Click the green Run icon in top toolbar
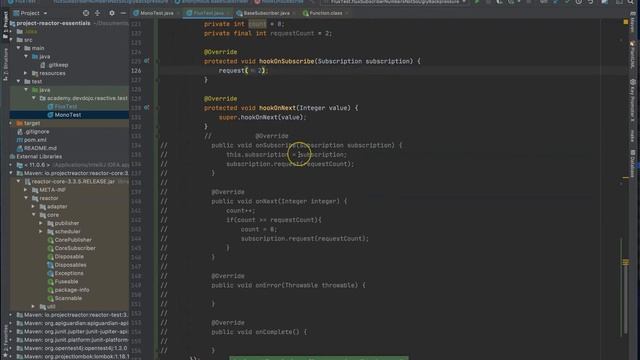The height and width of the screenshot is (360, 640). [x=476, y=2]
